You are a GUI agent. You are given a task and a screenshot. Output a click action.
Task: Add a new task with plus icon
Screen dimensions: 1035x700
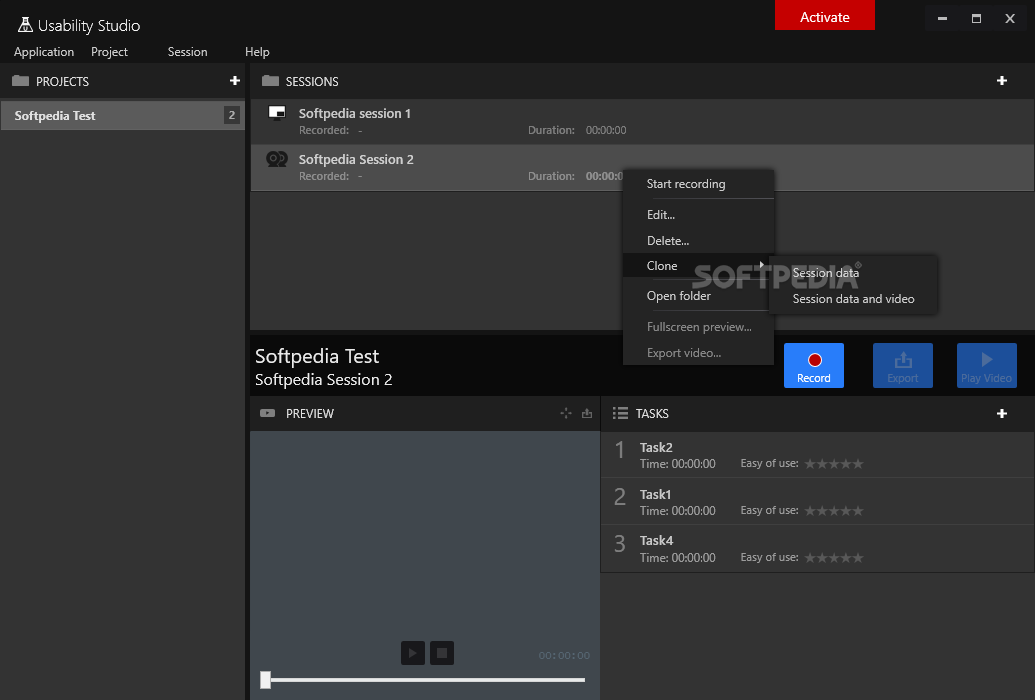(x=1001, y=413)
